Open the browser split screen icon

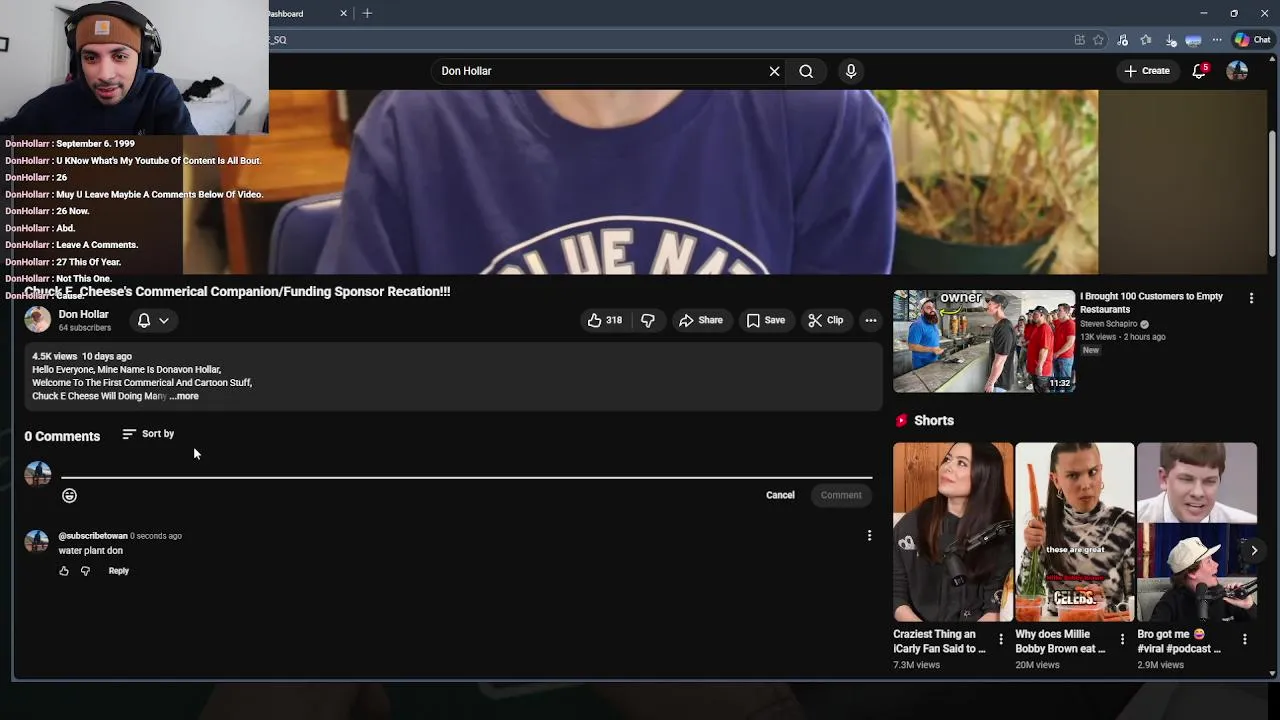[1079, 40]
